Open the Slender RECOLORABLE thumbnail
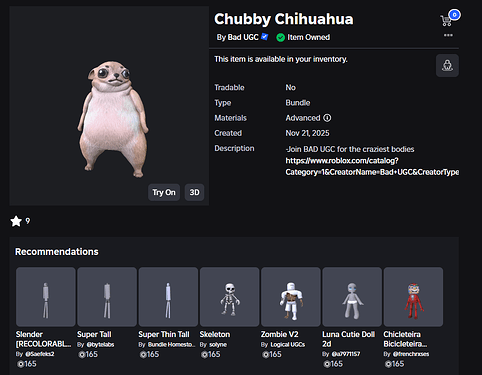This screenshot has width=482, height=375. pyautogui.click(x=46, y=297)
